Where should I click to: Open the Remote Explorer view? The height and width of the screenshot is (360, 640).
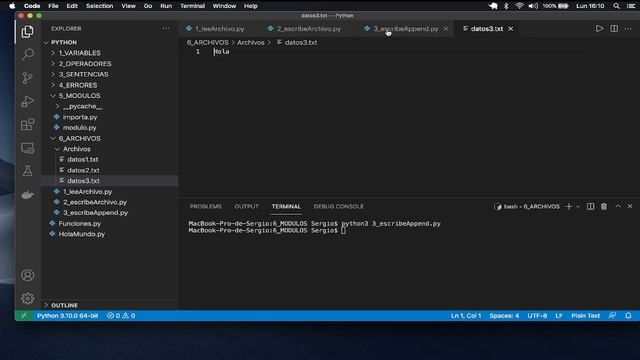(27, 148)
